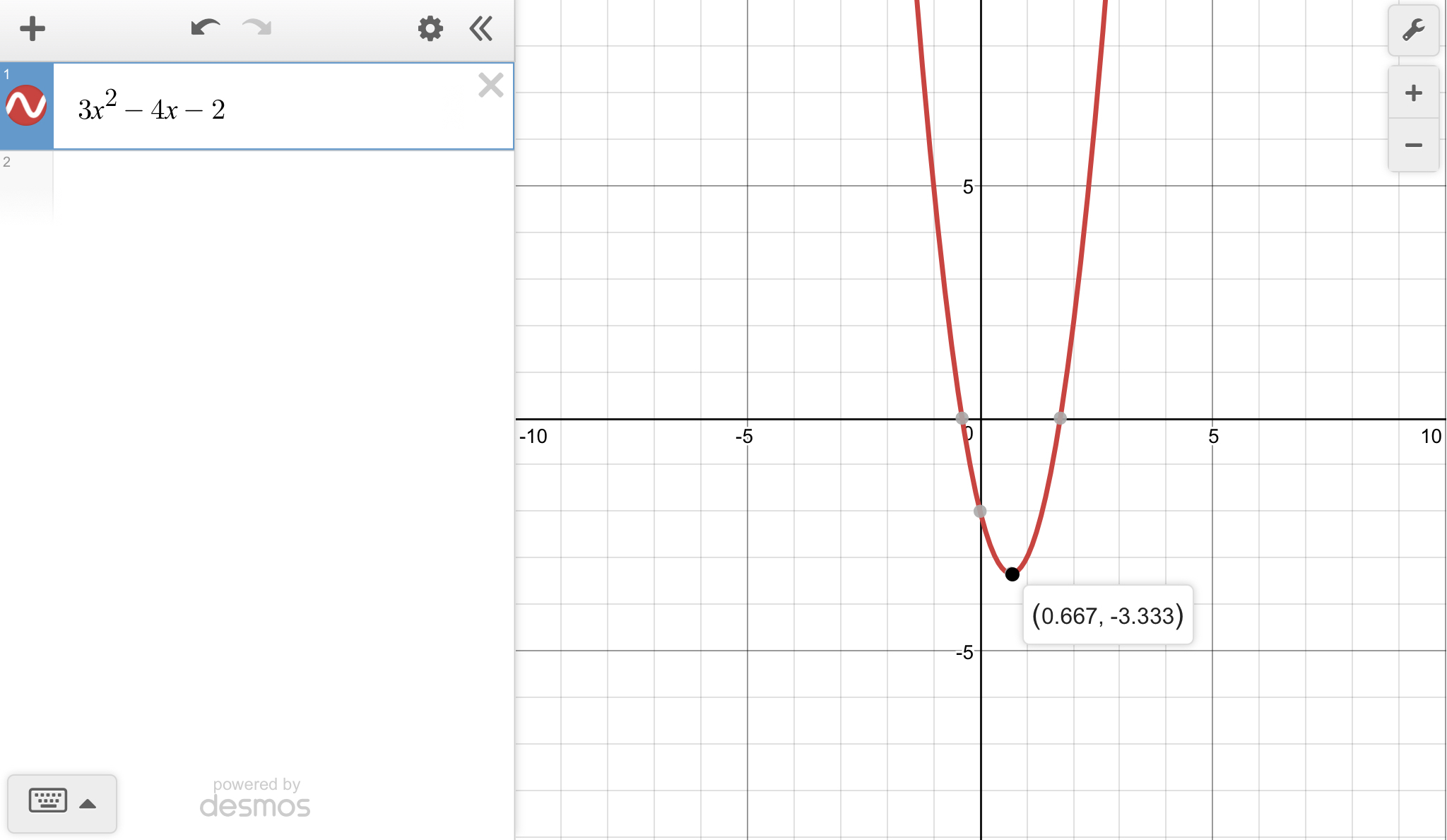Click the redo arrow icon
The width and height of the screenshot is (1447, 840).
257,28
